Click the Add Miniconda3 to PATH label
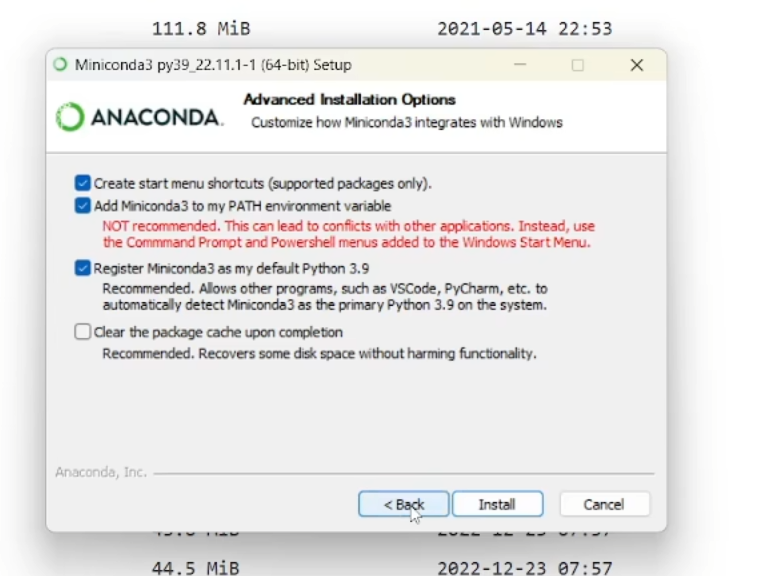762x576 pixels. 242,206
